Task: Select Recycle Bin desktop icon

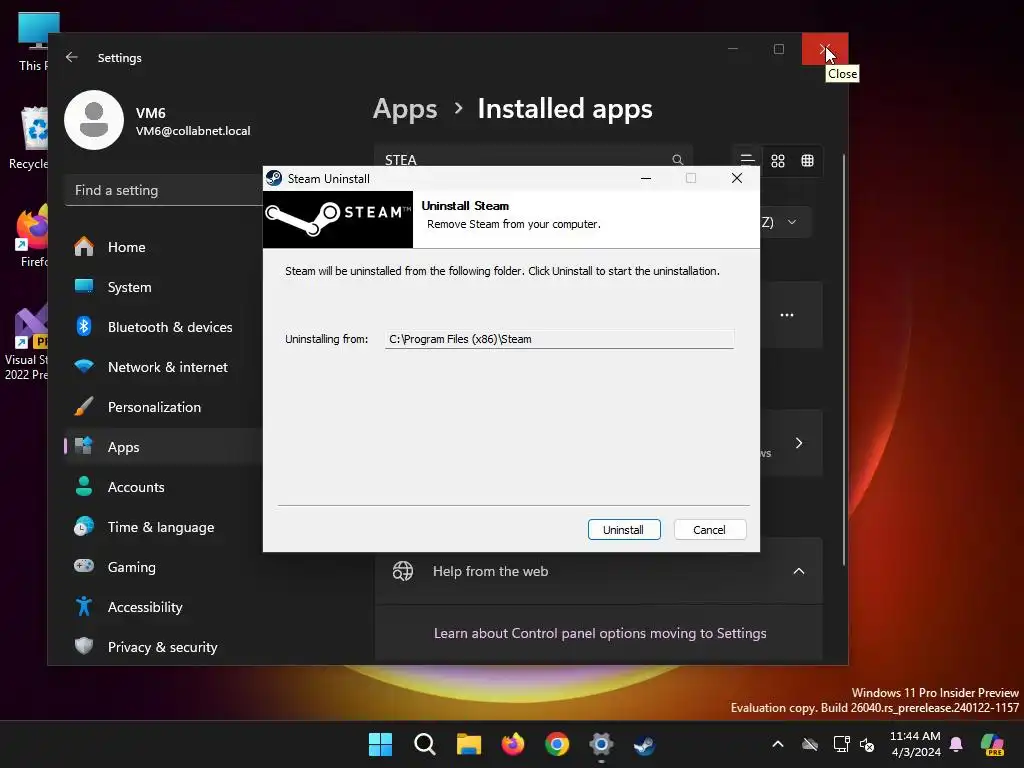Action: 30,137
